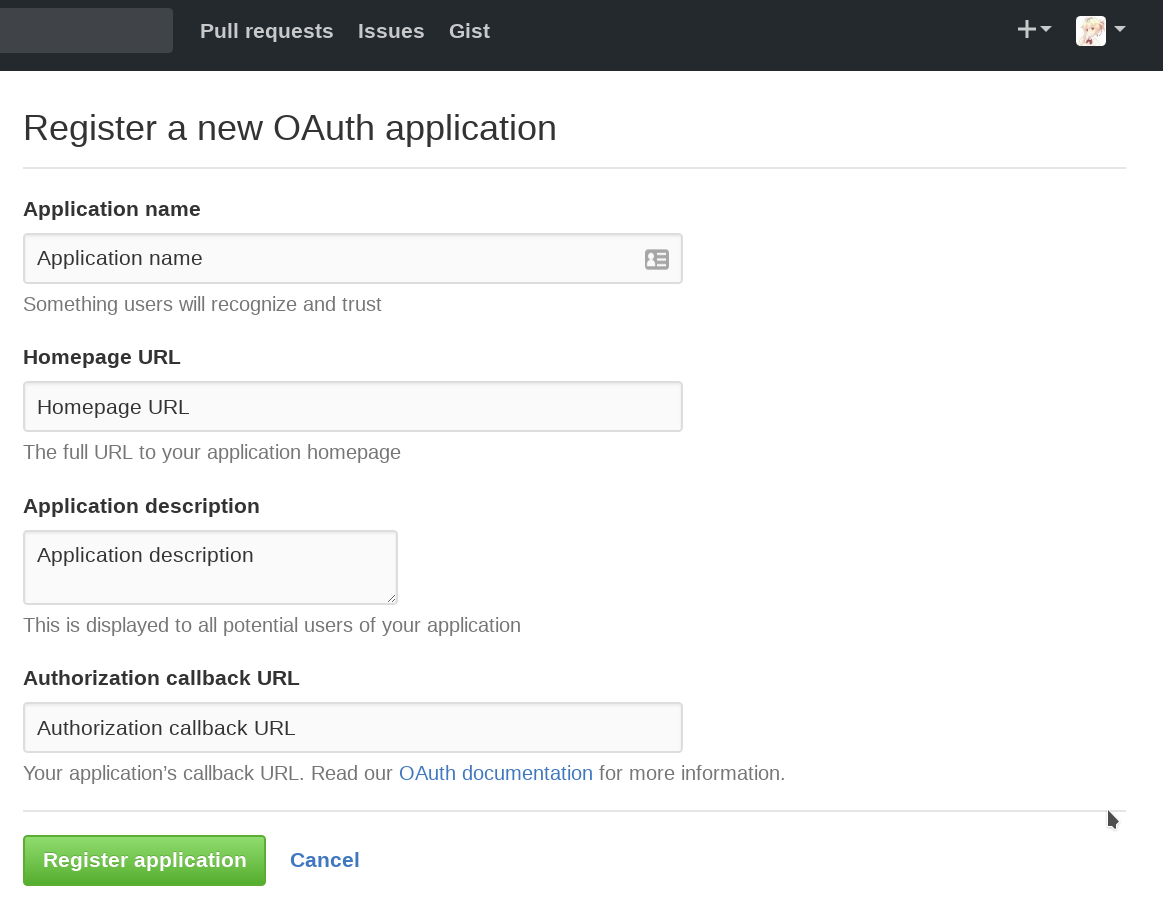This screenshot has height=913, width=1163.
Task: Click the Homepage URL input field
Action: 350,406
